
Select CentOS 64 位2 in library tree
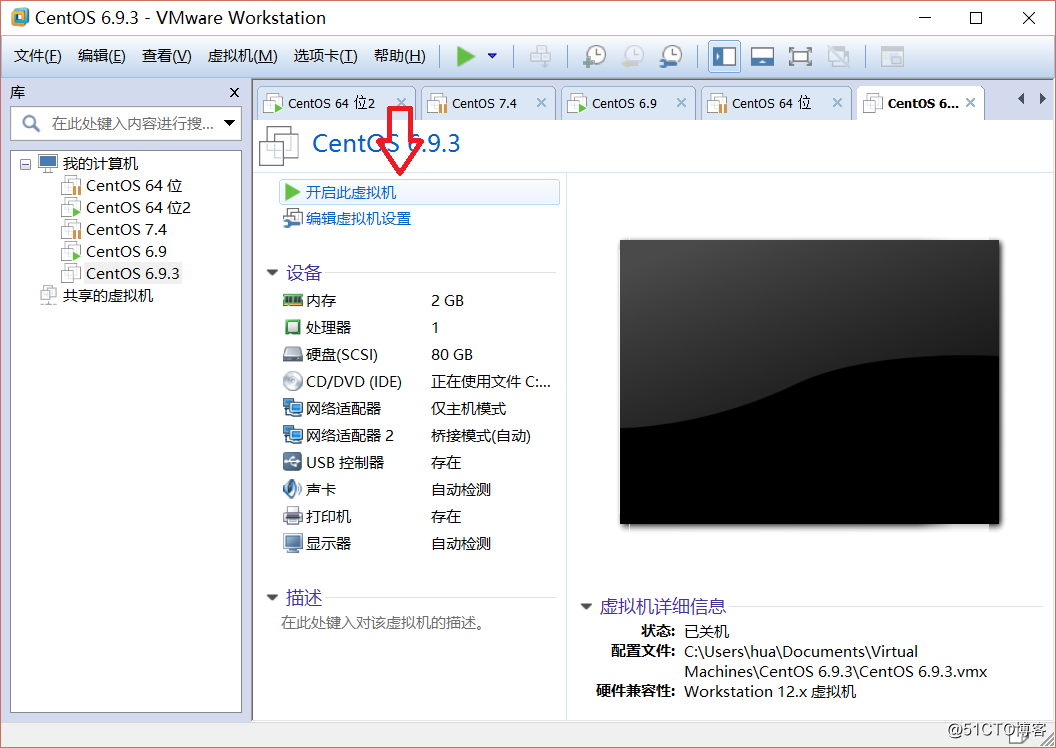(138, 207)
